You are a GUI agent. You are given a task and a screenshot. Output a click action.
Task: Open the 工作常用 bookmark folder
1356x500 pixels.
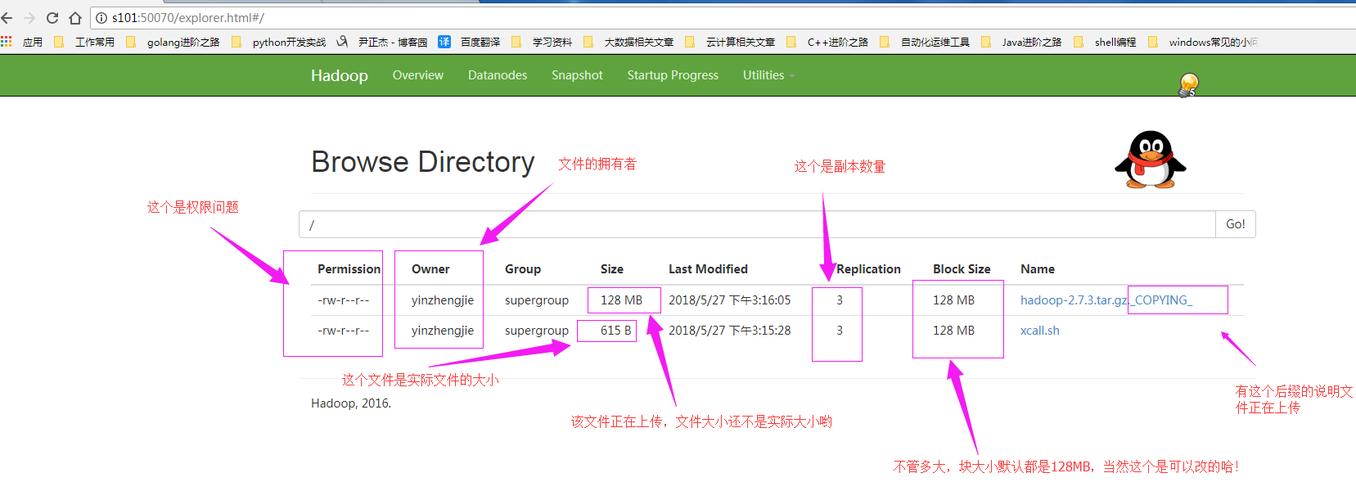(x=85, y=42)
